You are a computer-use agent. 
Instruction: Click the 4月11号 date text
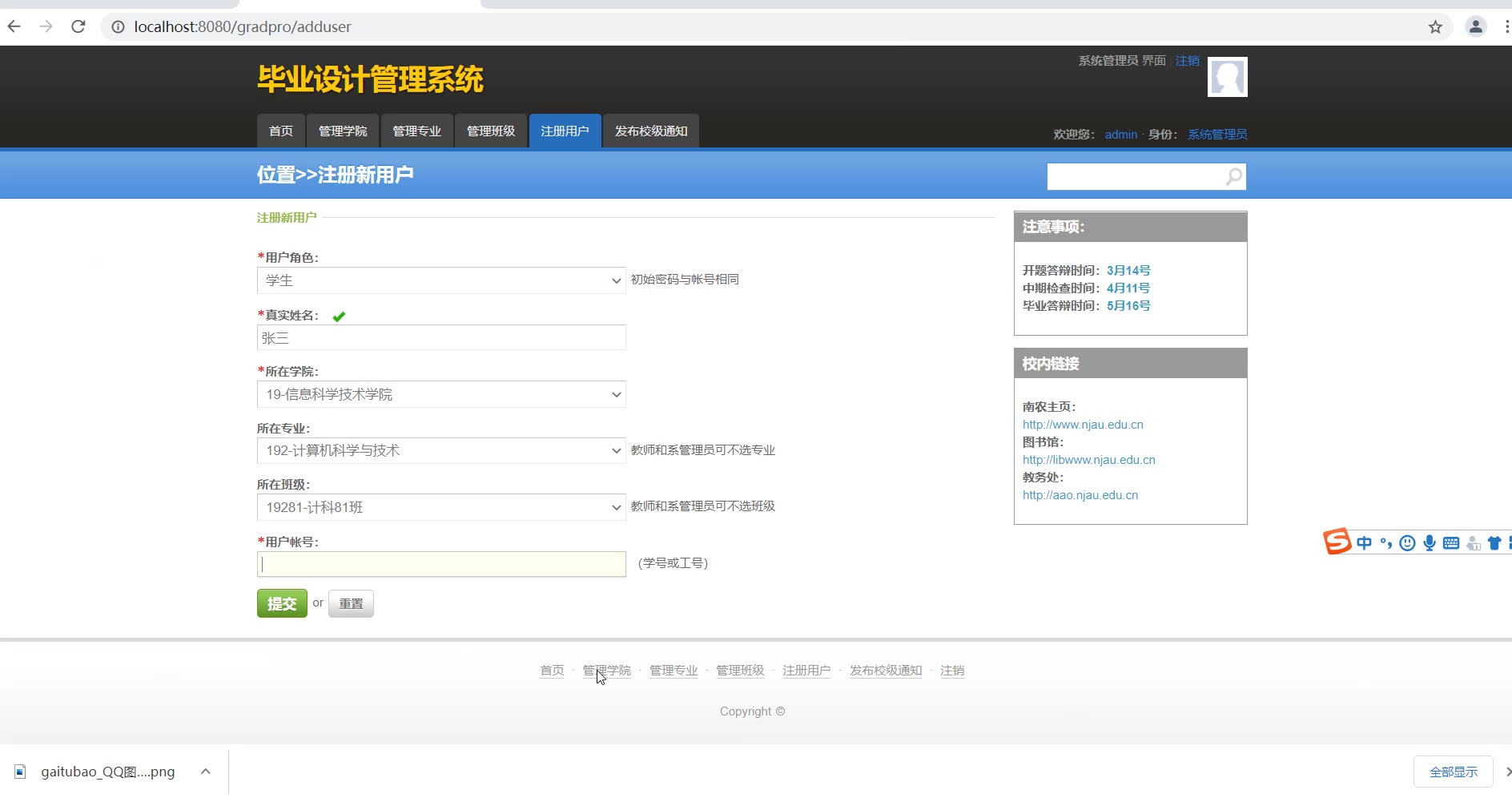(1128, 288)
